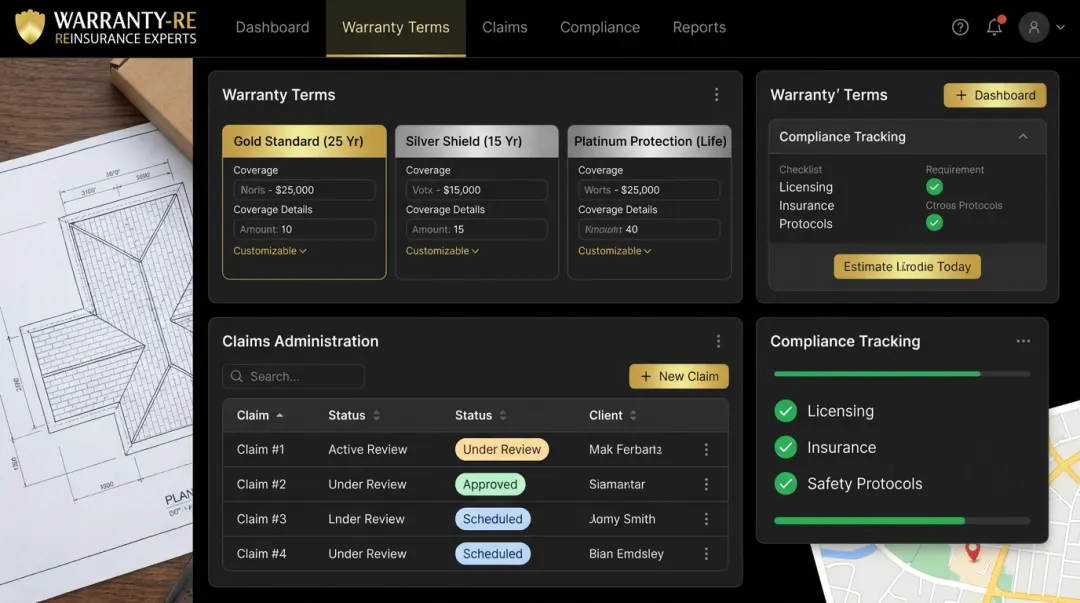Open the Reports tab
The height and width of the screenshot is (603, 1080).
699,28
